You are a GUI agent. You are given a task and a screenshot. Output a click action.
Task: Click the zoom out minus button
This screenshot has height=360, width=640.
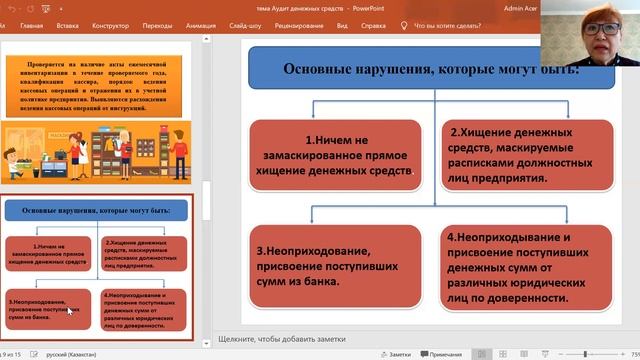pos(561,354)
